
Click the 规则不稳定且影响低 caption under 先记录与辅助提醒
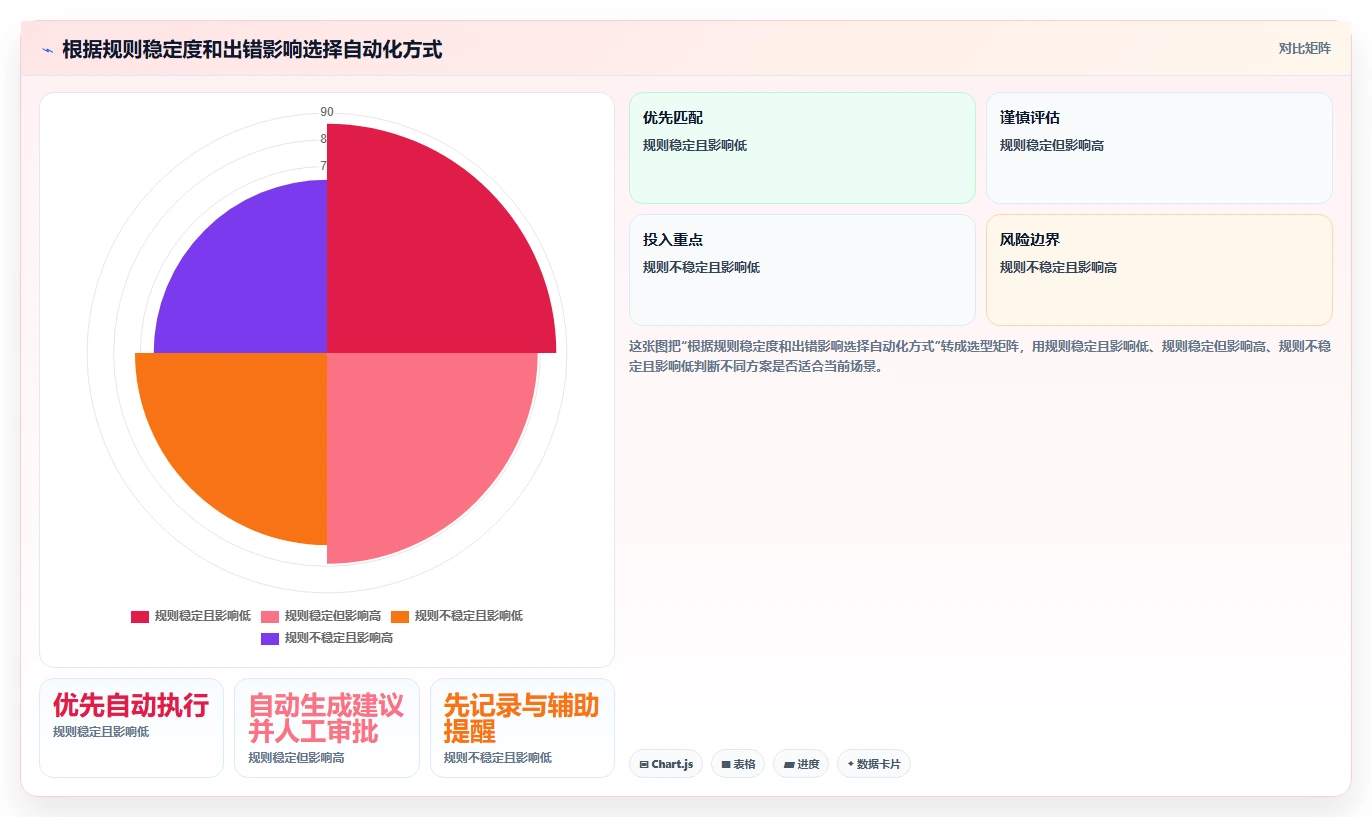click(x=498, y=758)
